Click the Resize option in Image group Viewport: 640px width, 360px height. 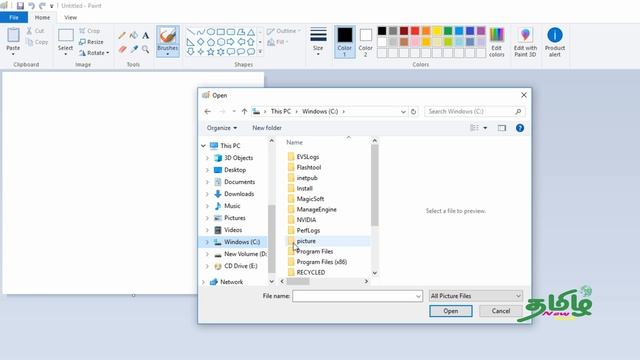pos(91,42)
